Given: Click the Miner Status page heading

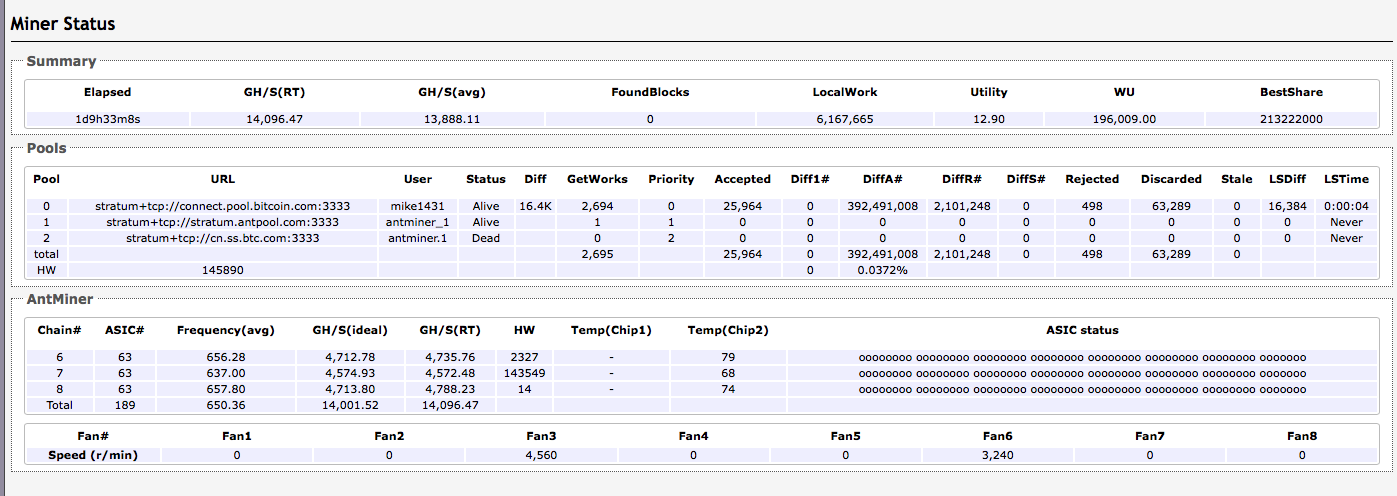Looking at the screenshot, I should pyautogui.click(x=63, y=23).
